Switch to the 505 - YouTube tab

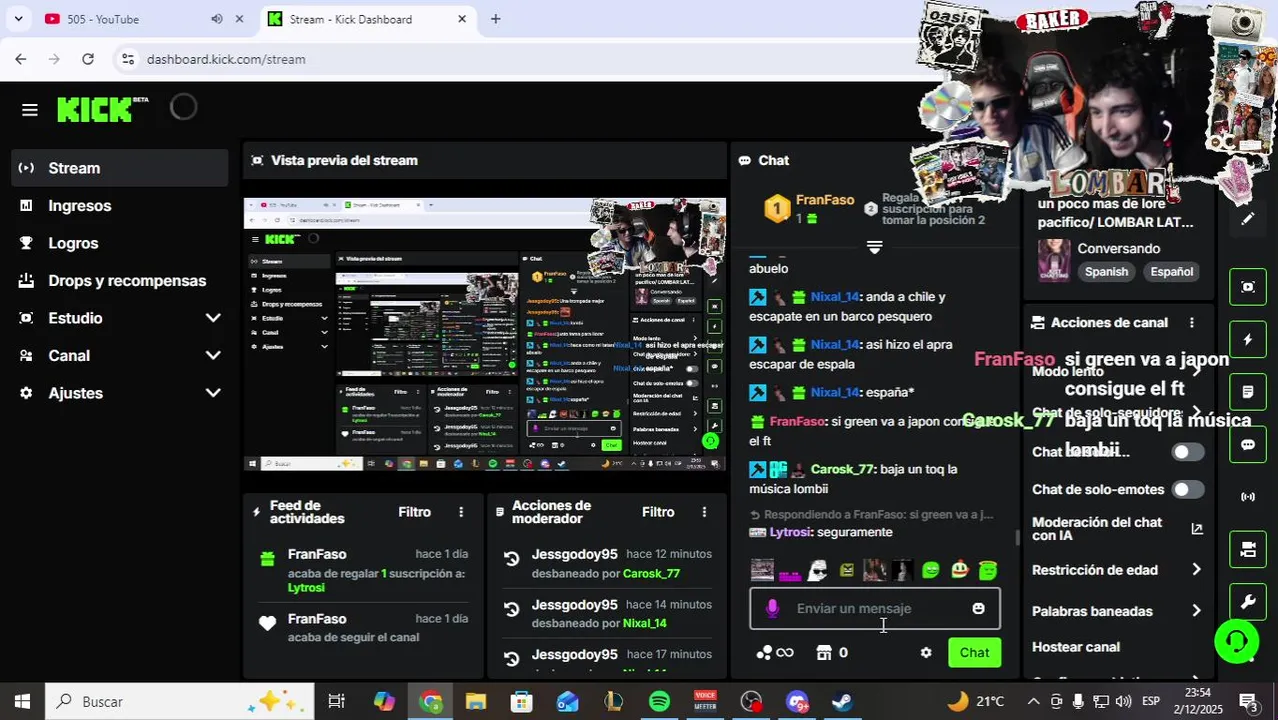click(x=144, y=19)
